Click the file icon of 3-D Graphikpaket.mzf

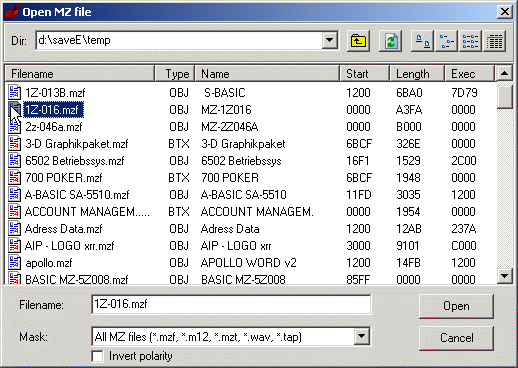click(14, 144)
